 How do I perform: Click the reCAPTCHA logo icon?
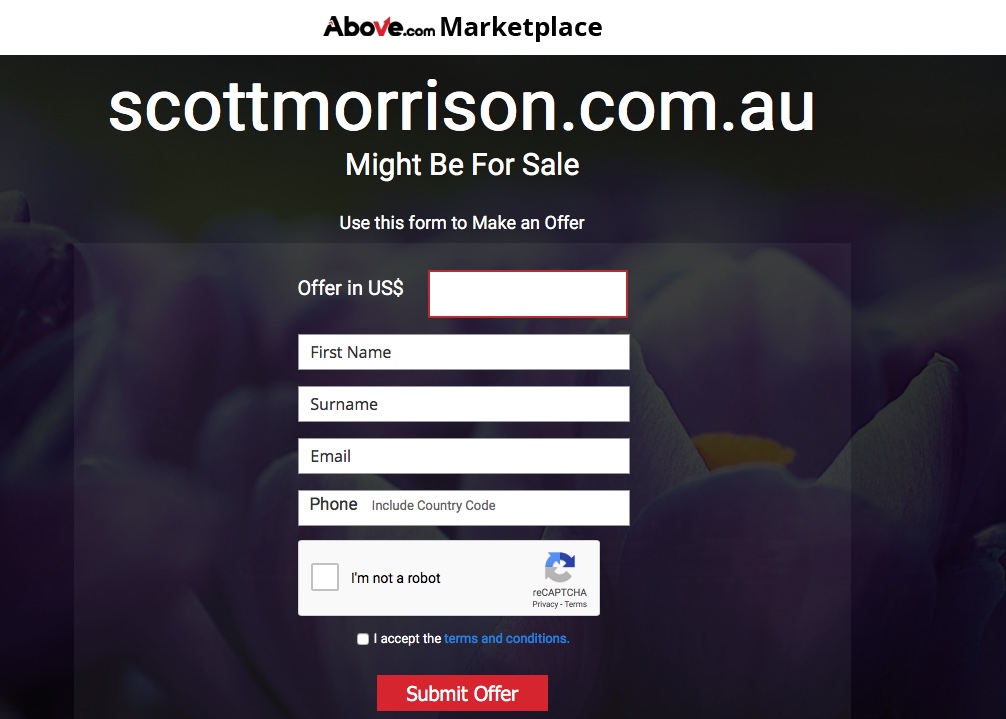[559, 567]
